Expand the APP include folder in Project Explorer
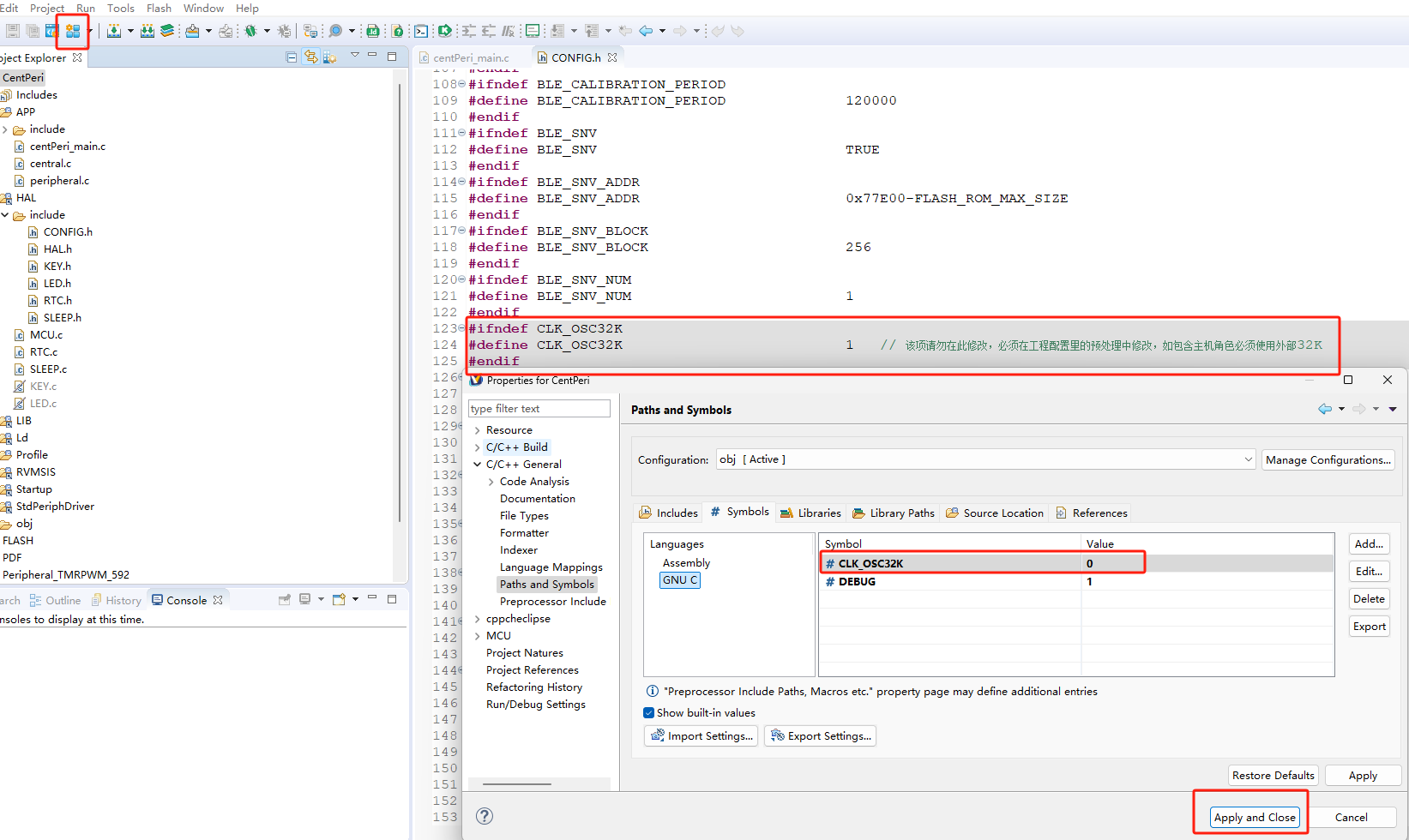Screen dimensions: 1409x840 click(5, 129)
